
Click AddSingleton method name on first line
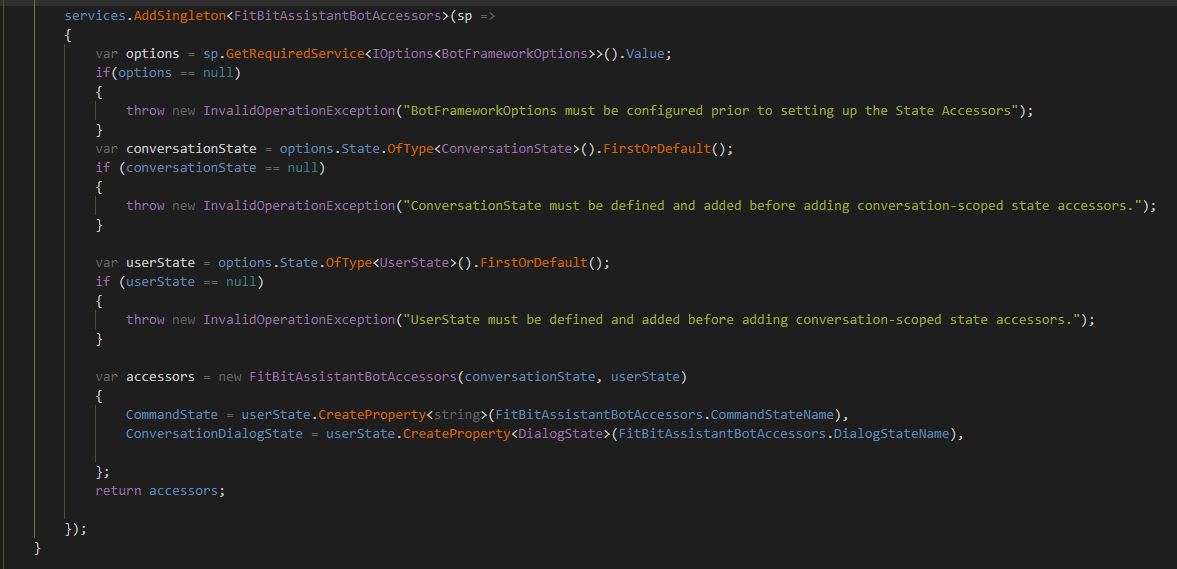tap(179, 16)
